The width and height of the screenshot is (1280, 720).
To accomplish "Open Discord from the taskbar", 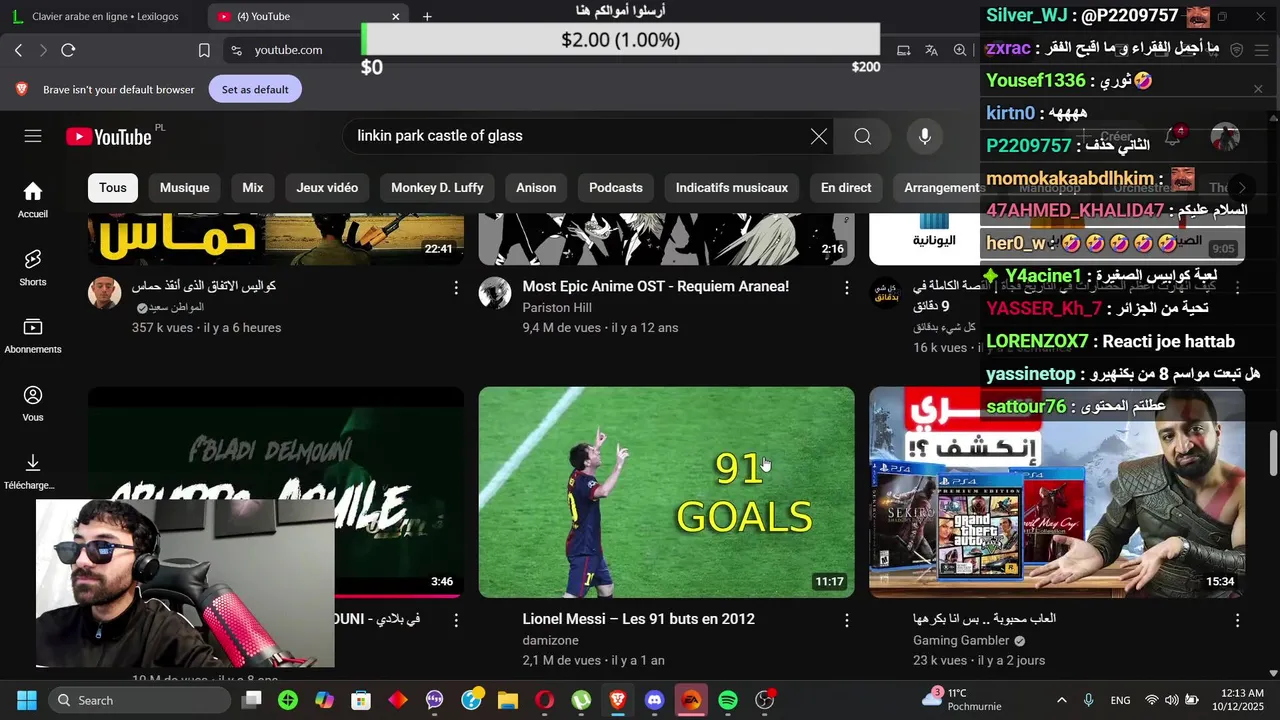I will pos(654,700).
